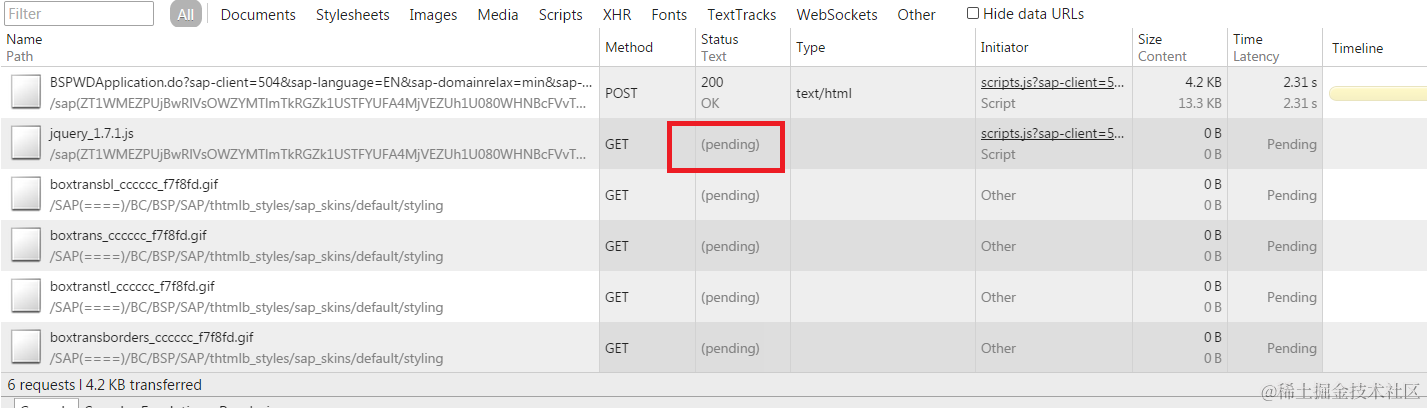This screenshot has width=1427, height=408.
Task: Select the BSPWDApplication.do request name
Action: click(x=320, y=82)
